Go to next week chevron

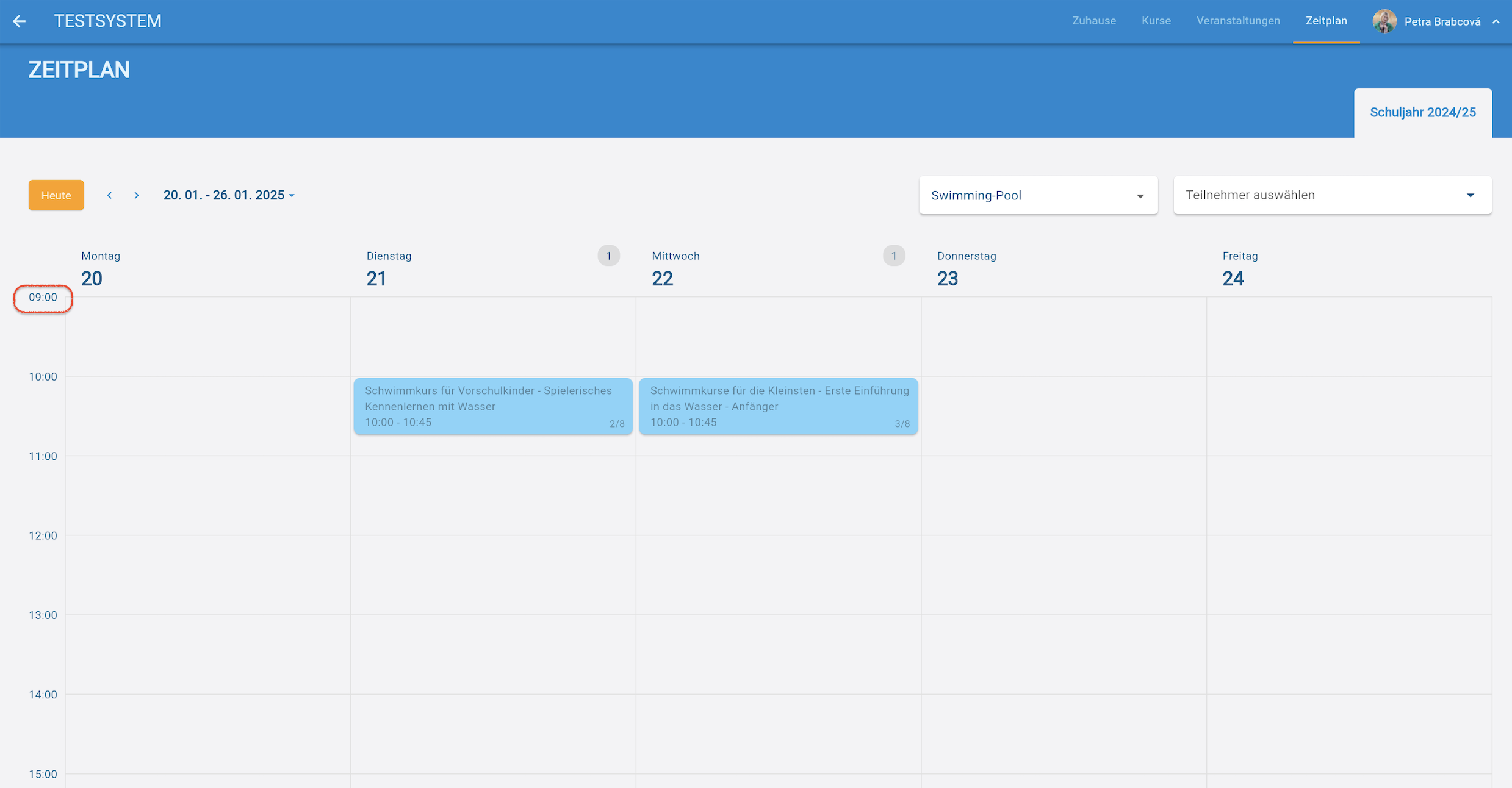click(x=137, y=195)
